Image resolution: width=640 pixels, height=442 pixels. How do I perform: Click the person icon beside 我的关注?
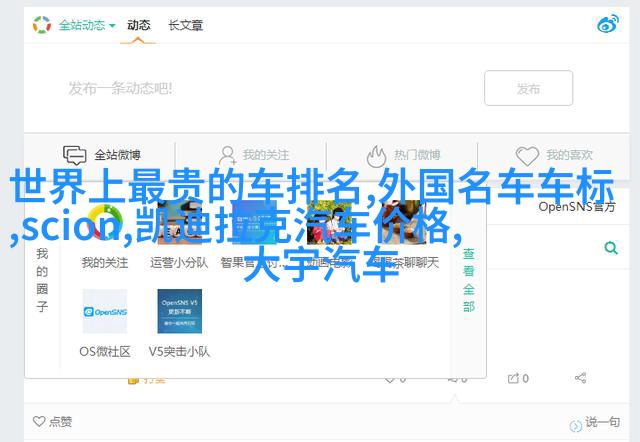(227, 155)
